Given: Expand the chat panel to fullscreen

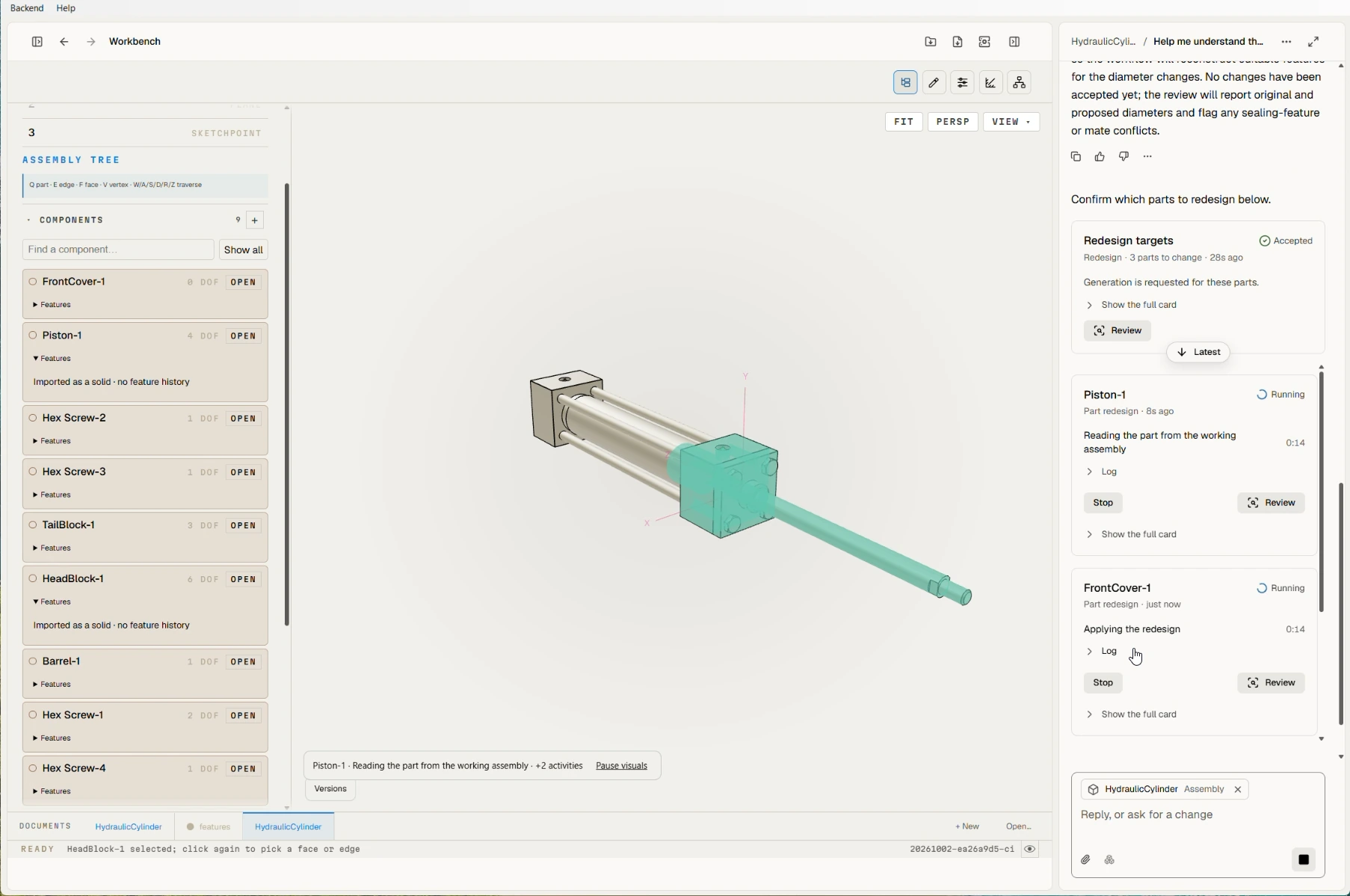Looking at the screenshot, I should pos(1313,42).
